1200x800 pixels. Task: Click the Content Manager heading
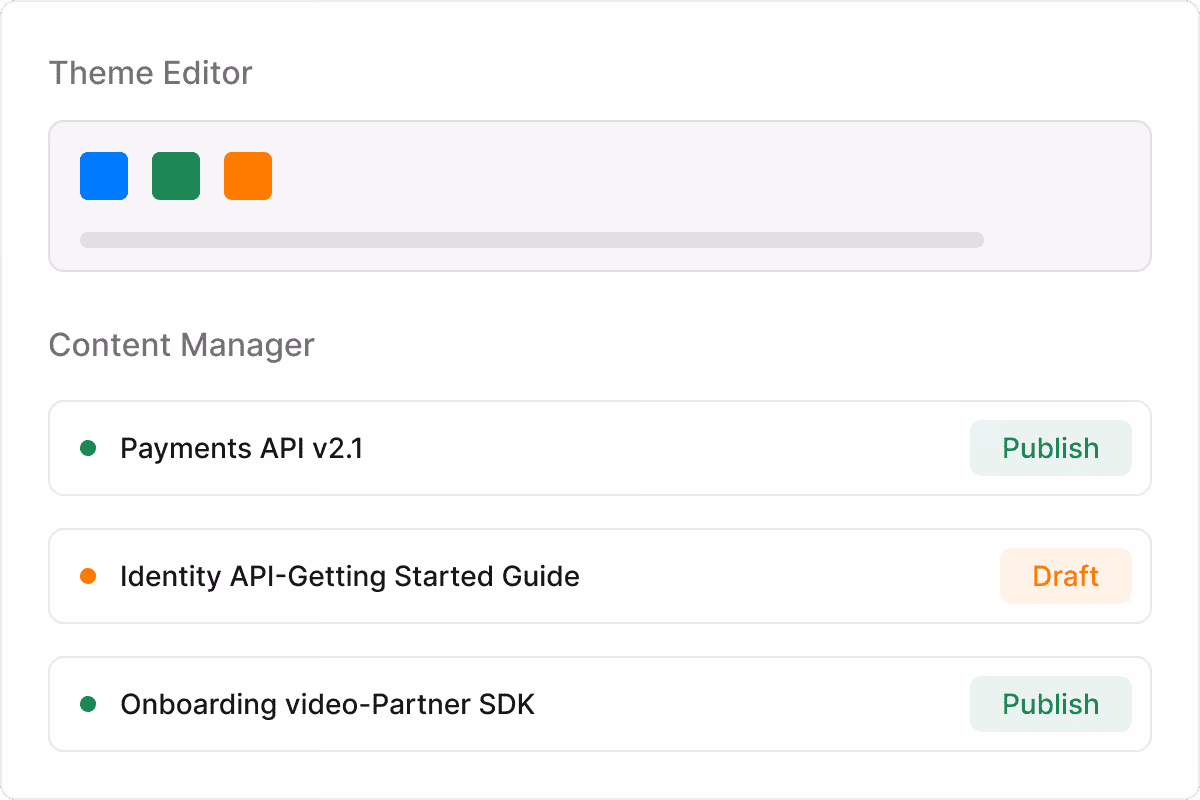(x=182, y=345)
